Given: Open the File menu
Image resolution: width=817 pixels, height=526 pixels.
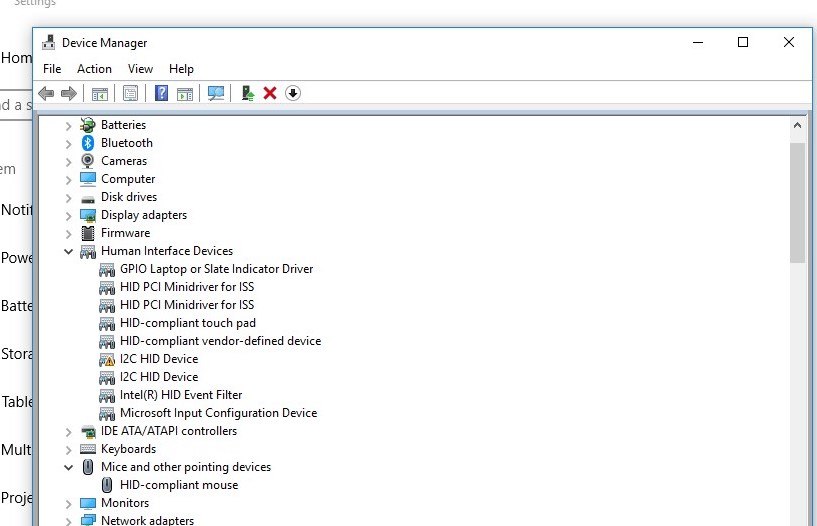Looking at the screenshot, I should point(52,69).
